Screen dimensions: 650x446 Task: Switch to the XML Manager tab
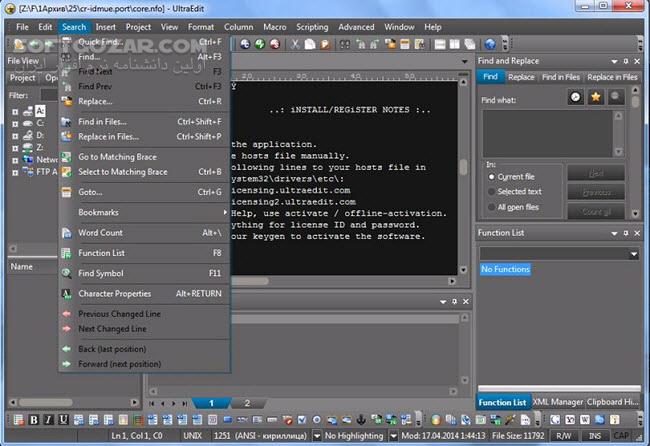(x=558, y=402)
